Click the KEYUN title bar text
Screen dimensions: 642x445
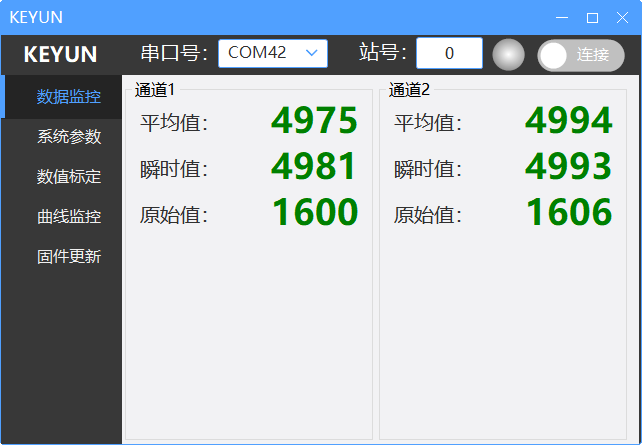pos(36,18)
